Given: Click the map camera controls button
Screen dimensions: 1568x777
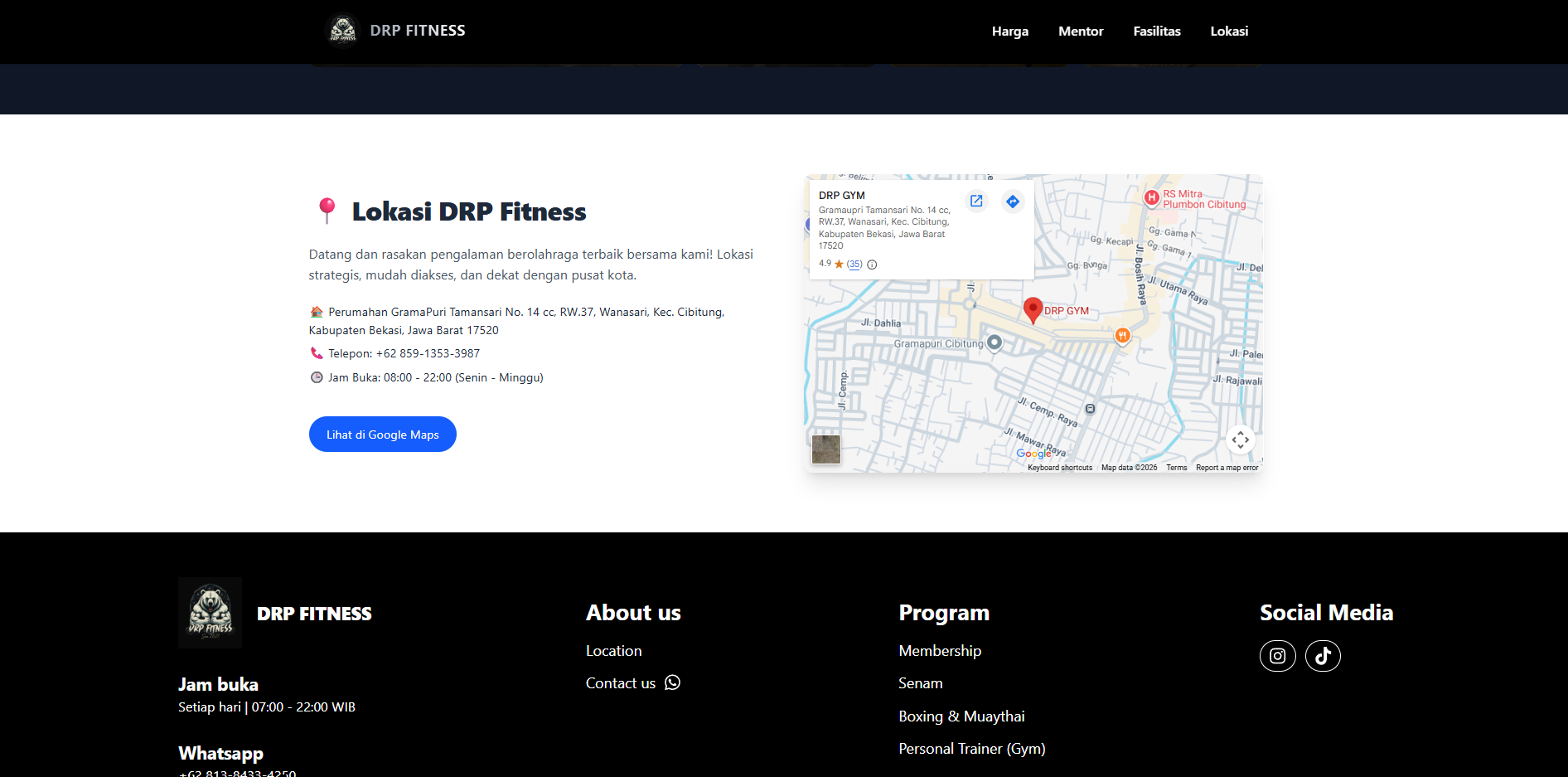Looking at the screenshot, I should point(1241,439).
